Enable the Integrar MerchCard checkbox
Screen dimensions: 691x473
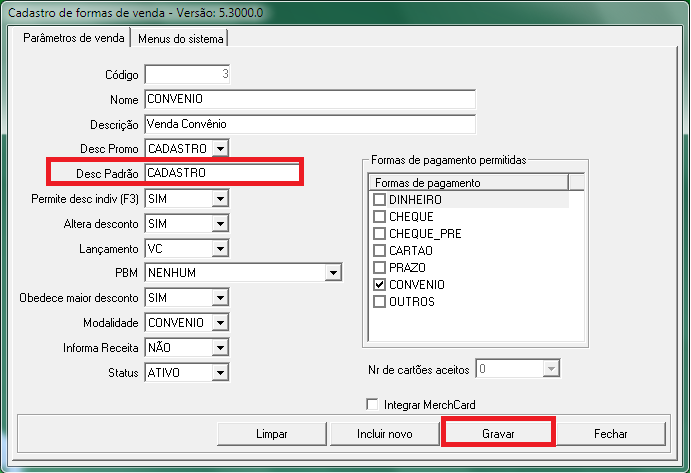point(374,405)
